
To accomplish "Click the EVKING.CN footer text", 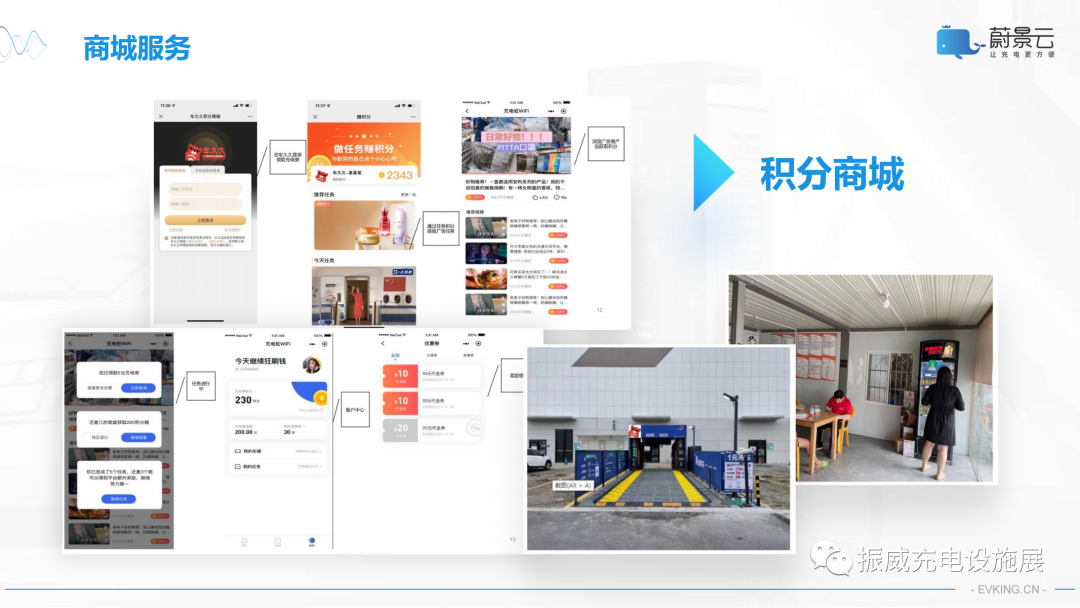I will point(1008,589).
